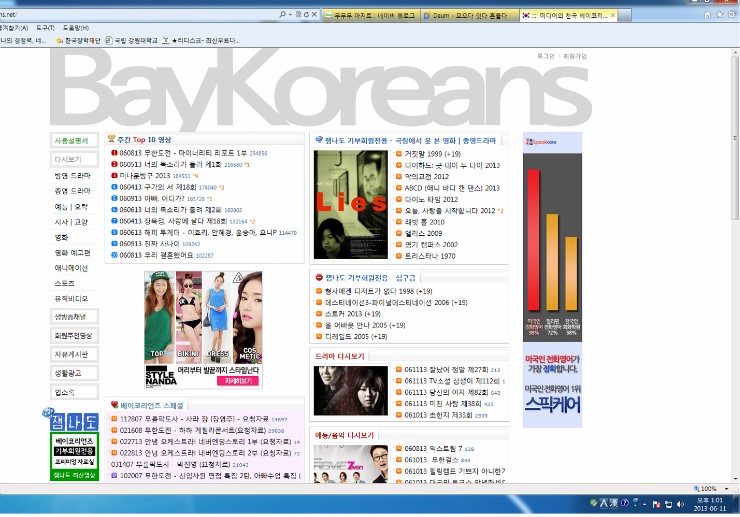740x517 pixels.
Task: Open address bar autocomplete dropdown arrow
Action: (x=290, y=15)
